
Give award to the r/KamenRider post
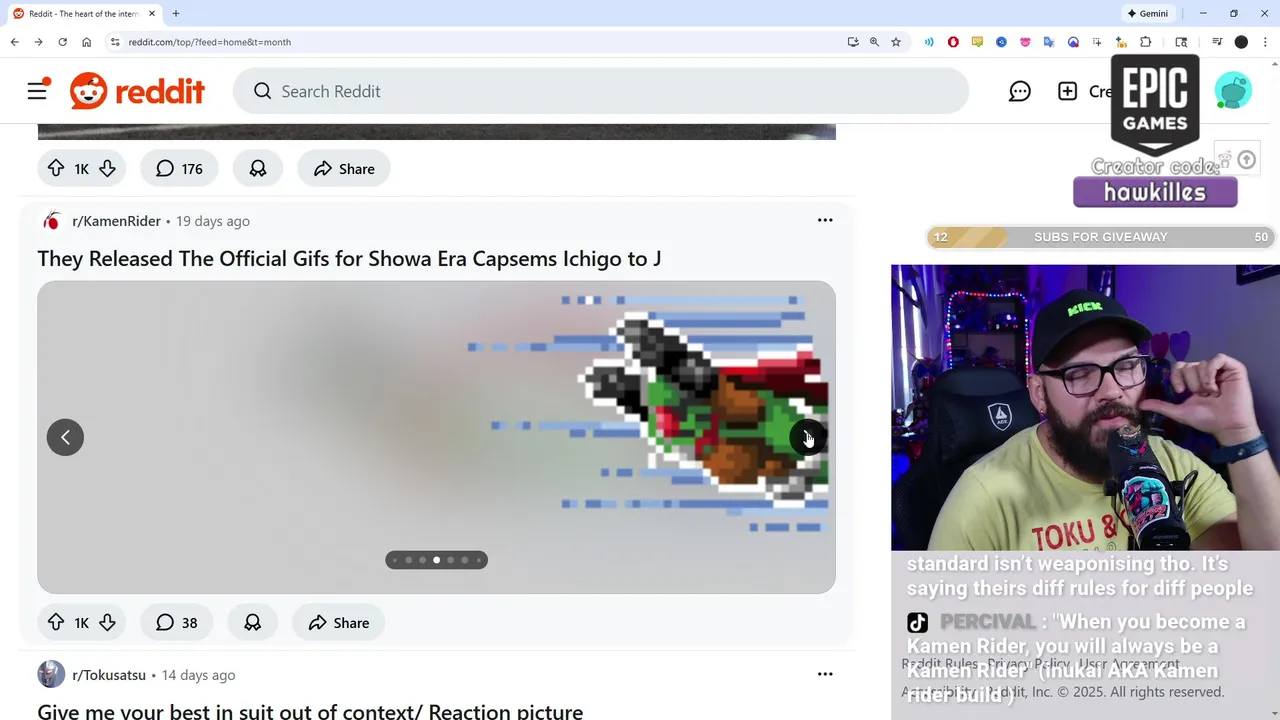(253, 623)
